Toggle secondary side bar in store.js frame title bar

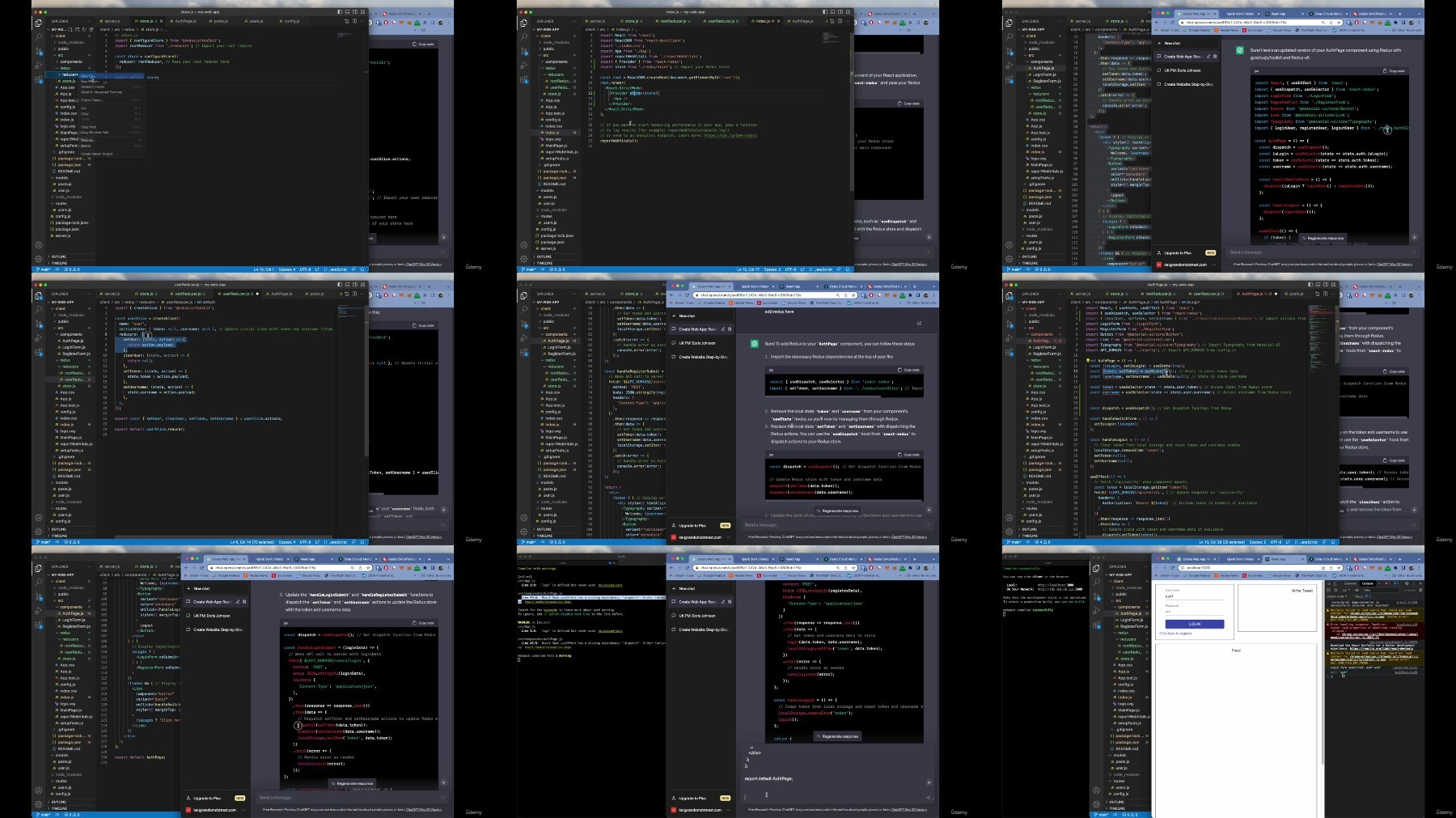point(355,12)
